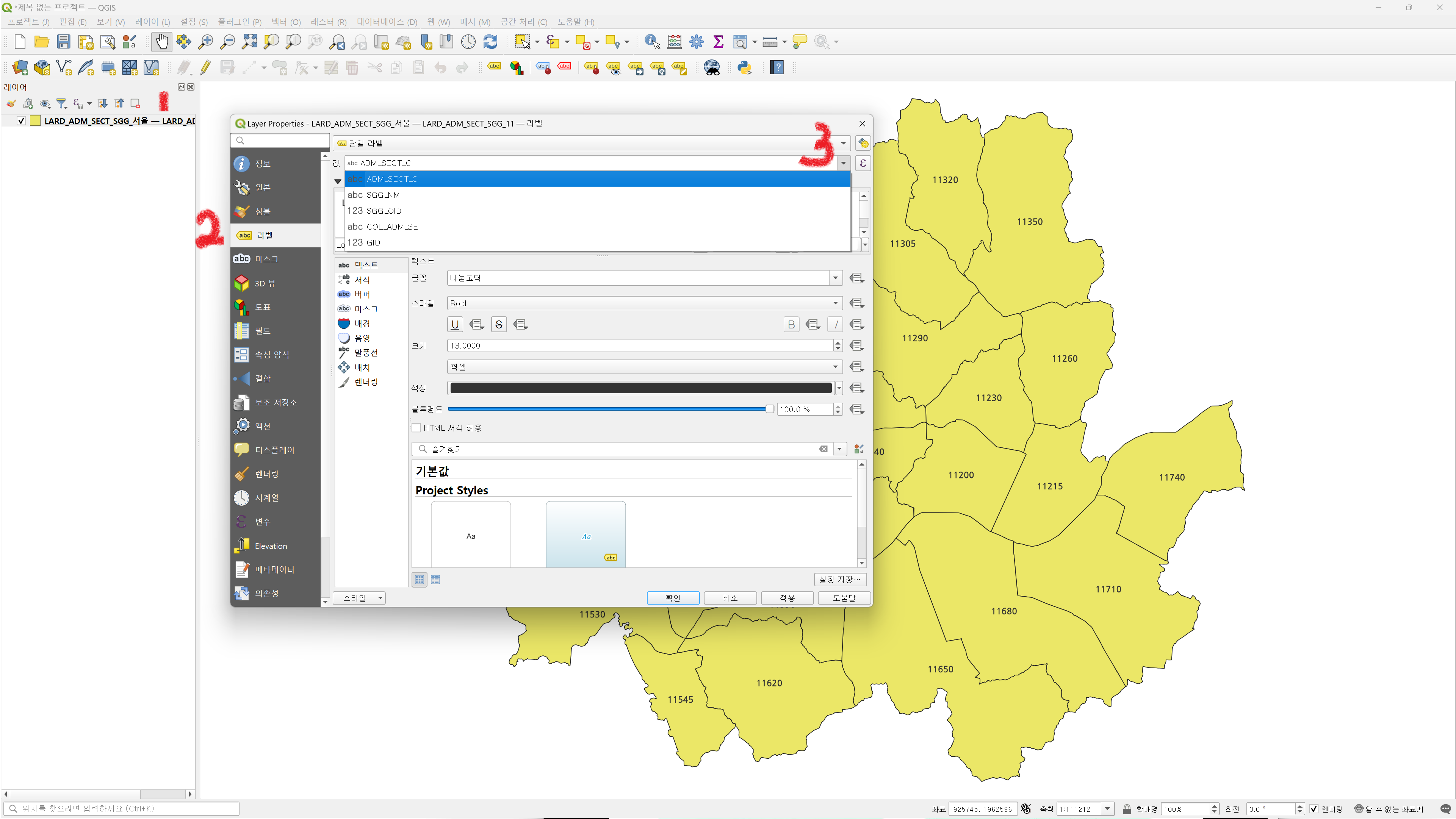Click the 적용 button

click(787, 598)
